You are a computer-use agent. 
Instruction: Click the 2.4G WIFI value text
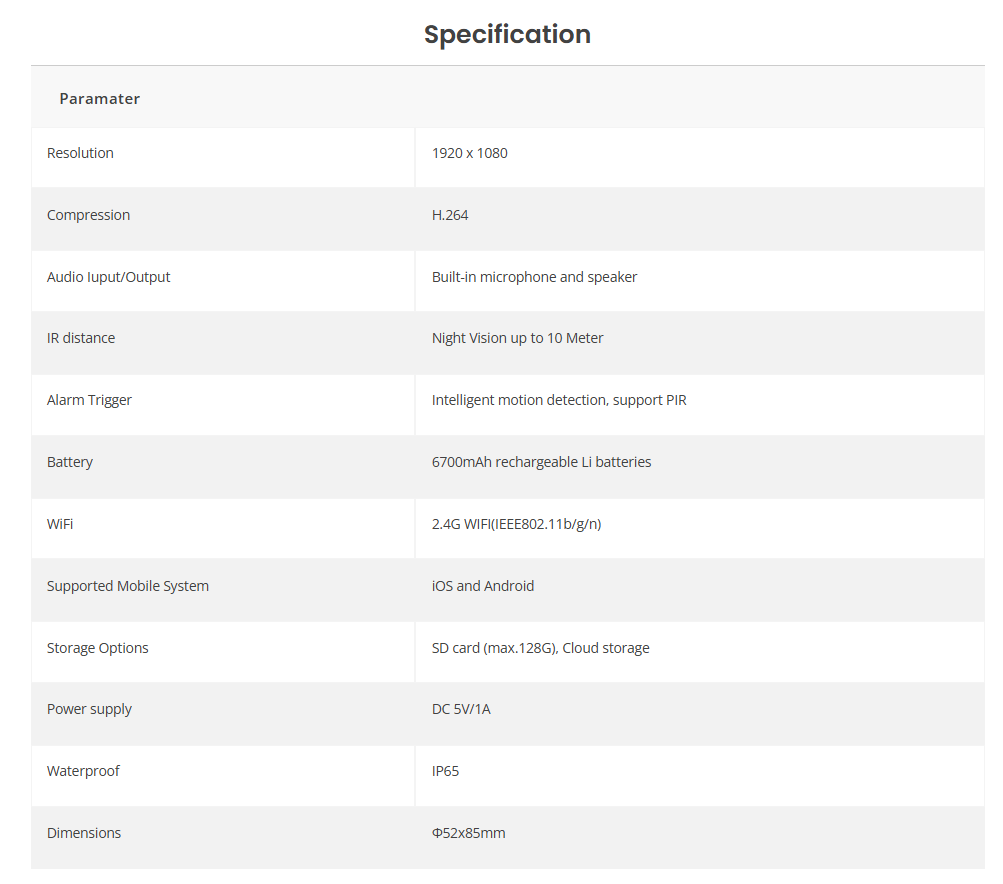pyautogui.click(x=516, y=524)
